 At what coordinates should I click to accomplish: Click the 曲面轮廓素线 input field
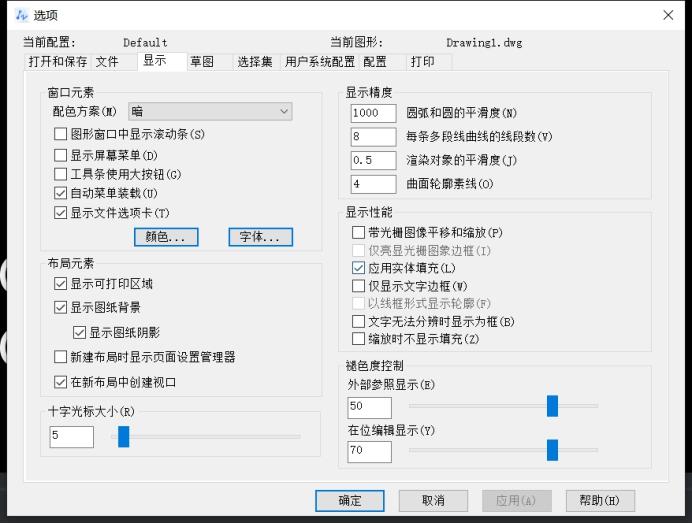pos(373,184)
